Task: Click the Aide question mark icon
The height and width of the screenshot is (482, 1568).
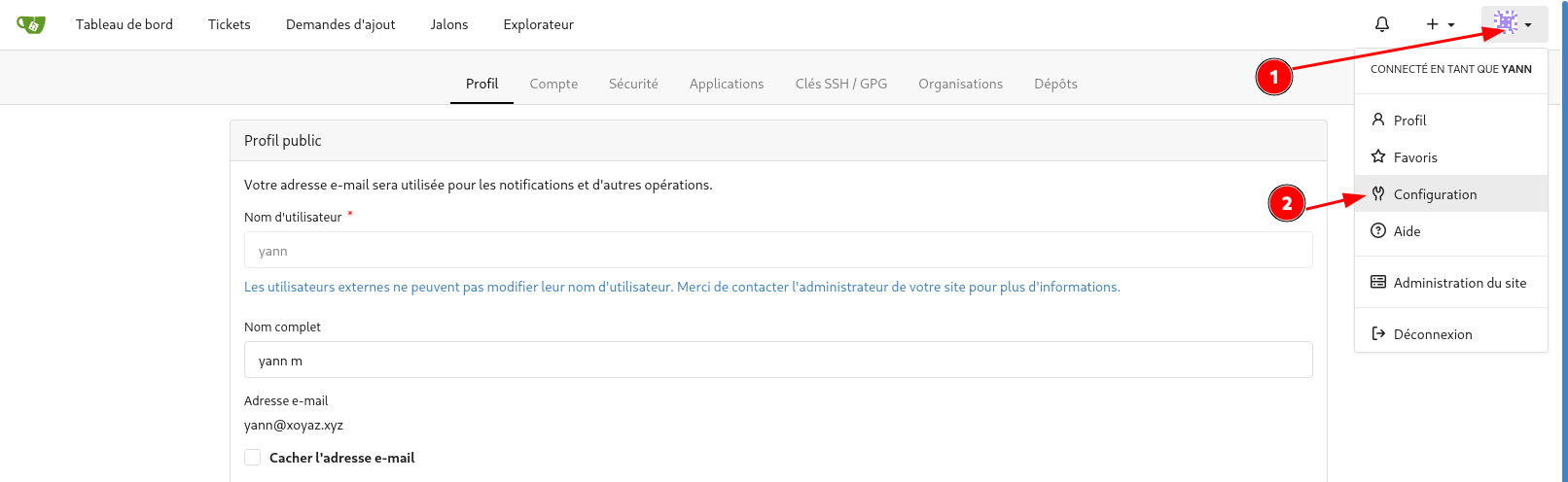Action: (1378, 230)
